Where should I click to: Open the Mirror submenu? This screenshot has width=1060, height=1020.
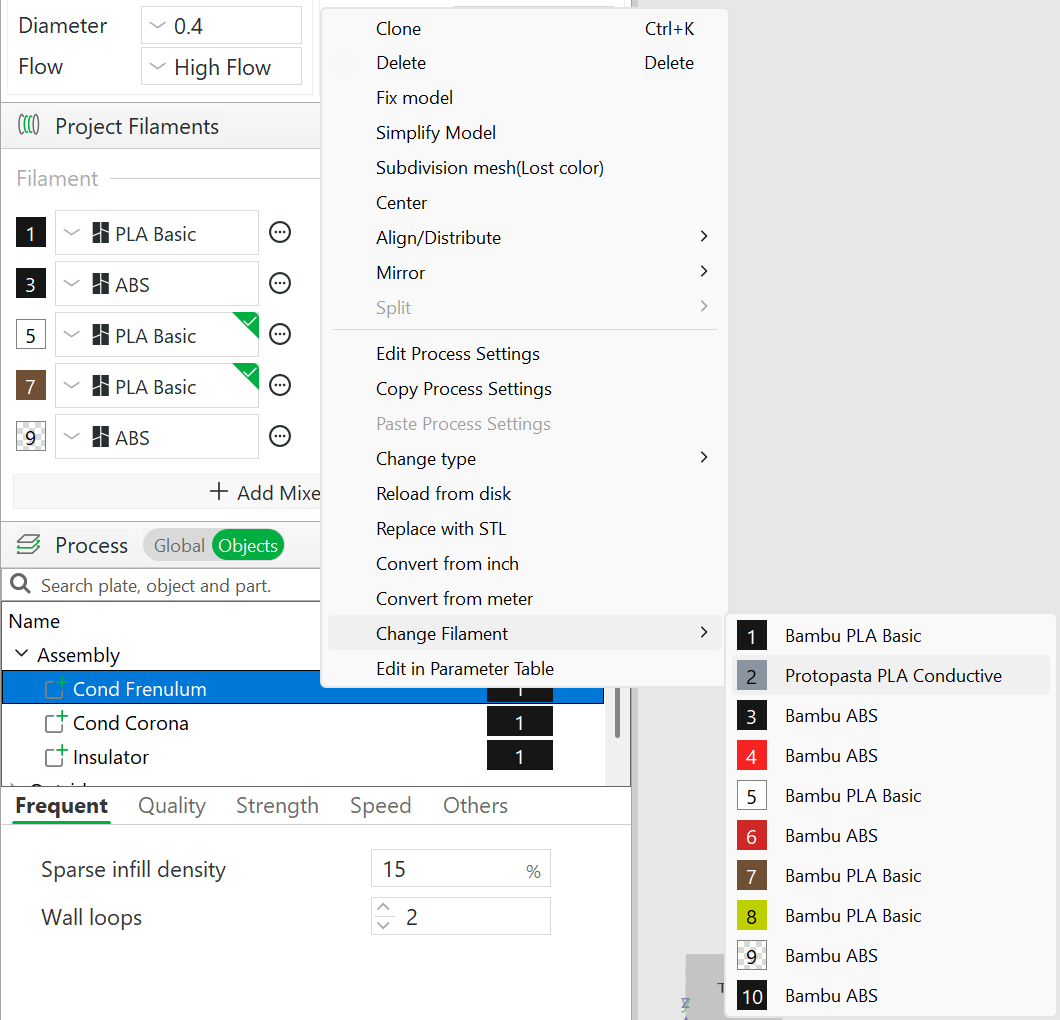pos(527,272)
